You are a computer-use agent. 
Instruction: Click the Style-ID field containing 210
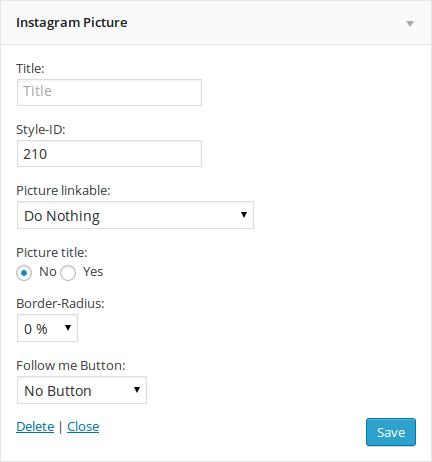pyautogui.click(x=109, y=153)
